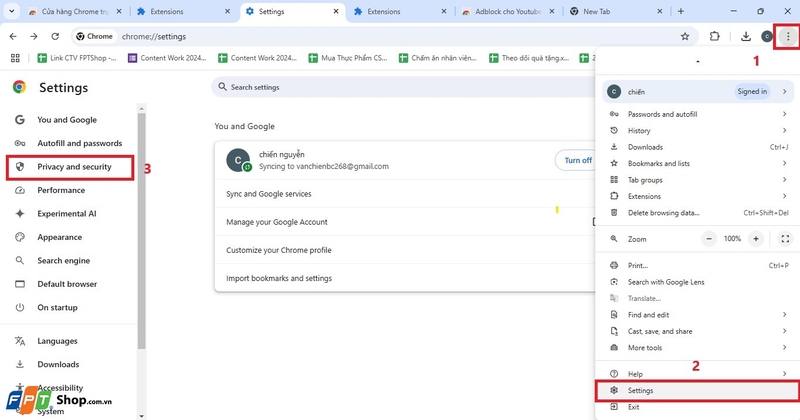Expand the More tools submenu

pos(697,348)
